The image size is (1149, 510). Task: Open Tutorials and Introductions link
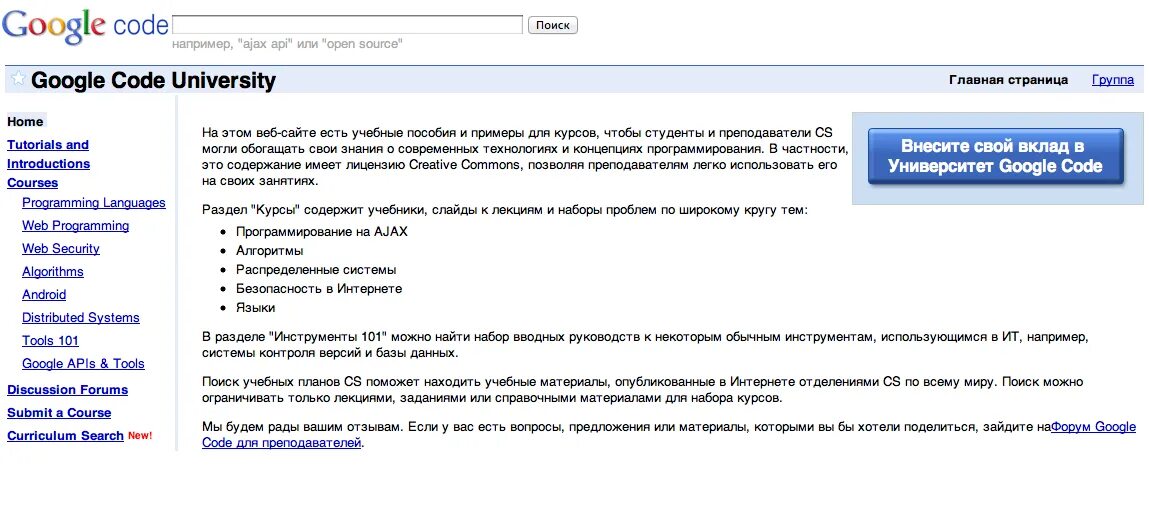pos(48,154)
